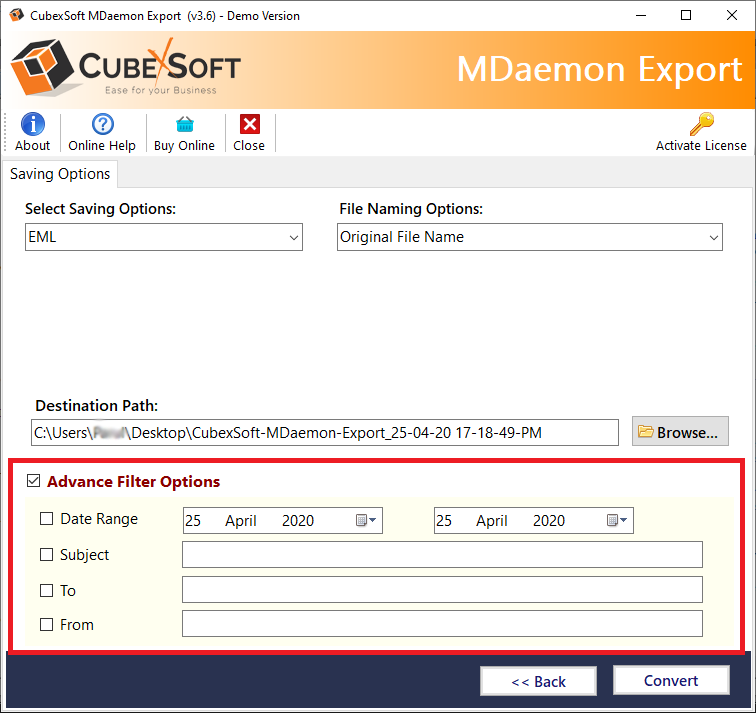The height and width of the screenshot is (713, 756).
Task: Click the Activate License key icon
Action: (701, 124)
